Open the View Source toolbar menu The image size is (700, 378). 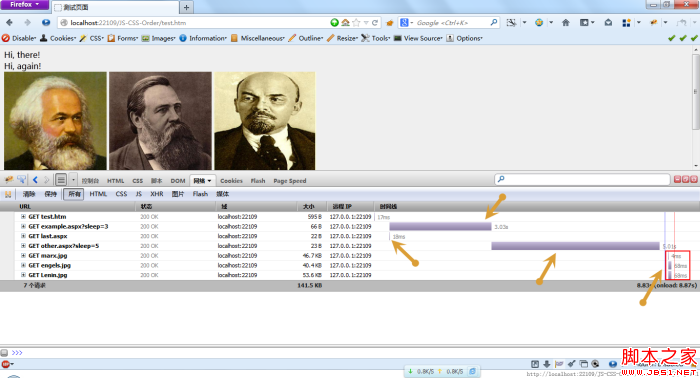pyautogui.click(x=418, y=38)
